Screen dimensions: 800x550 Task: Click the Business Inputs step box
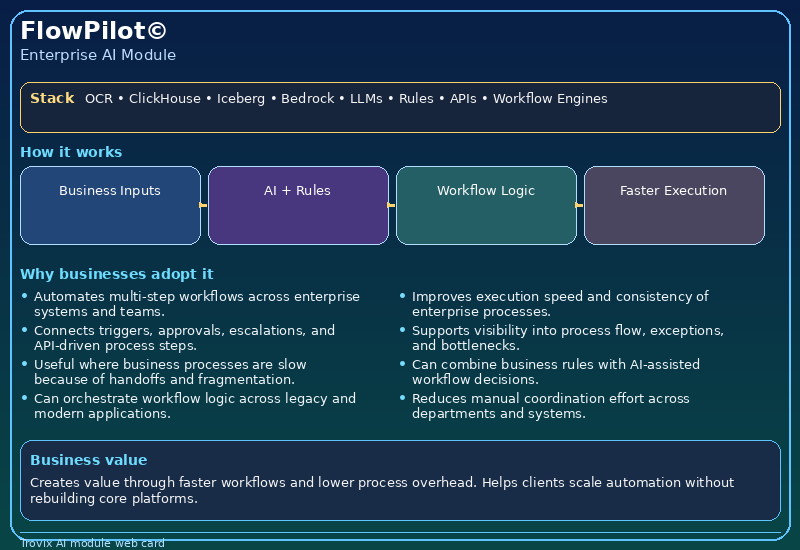click(110, 205)
